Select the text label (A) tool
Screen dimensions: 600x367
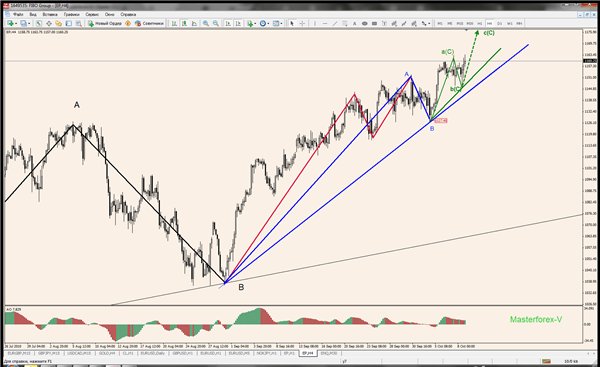(354, 23)
